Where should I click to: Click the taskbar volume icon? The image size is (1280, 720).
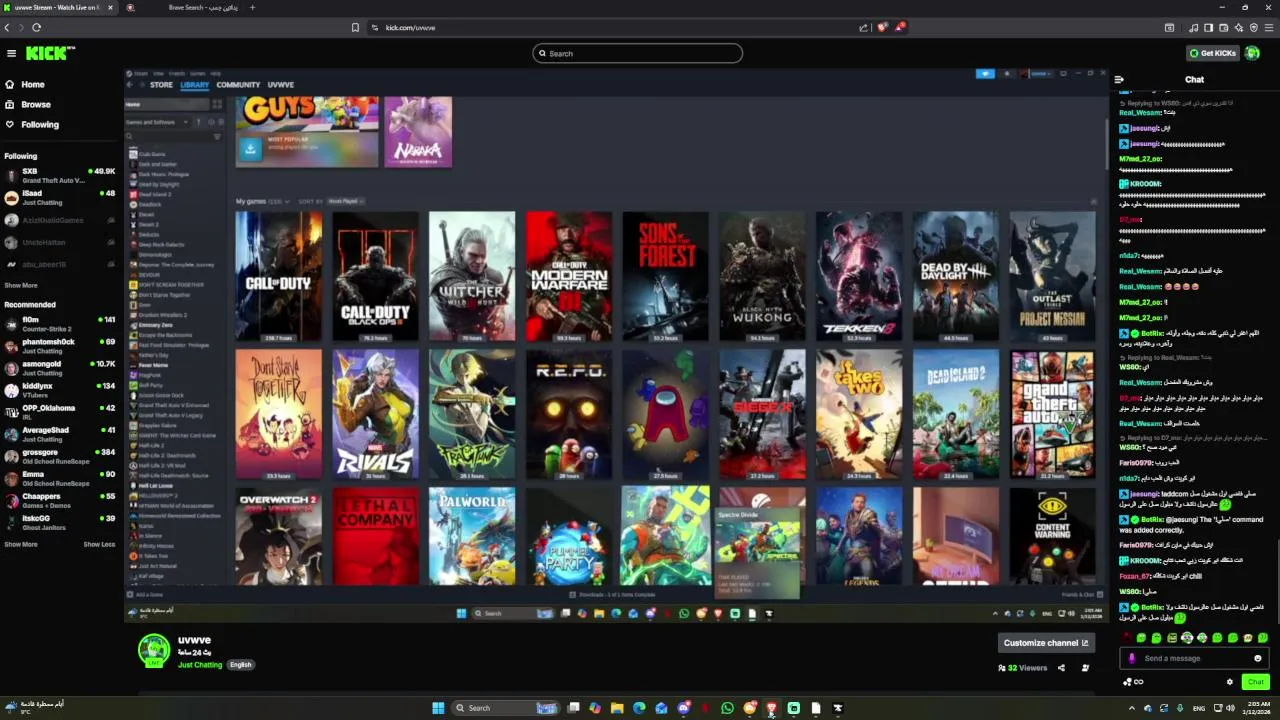(1230, 708)
